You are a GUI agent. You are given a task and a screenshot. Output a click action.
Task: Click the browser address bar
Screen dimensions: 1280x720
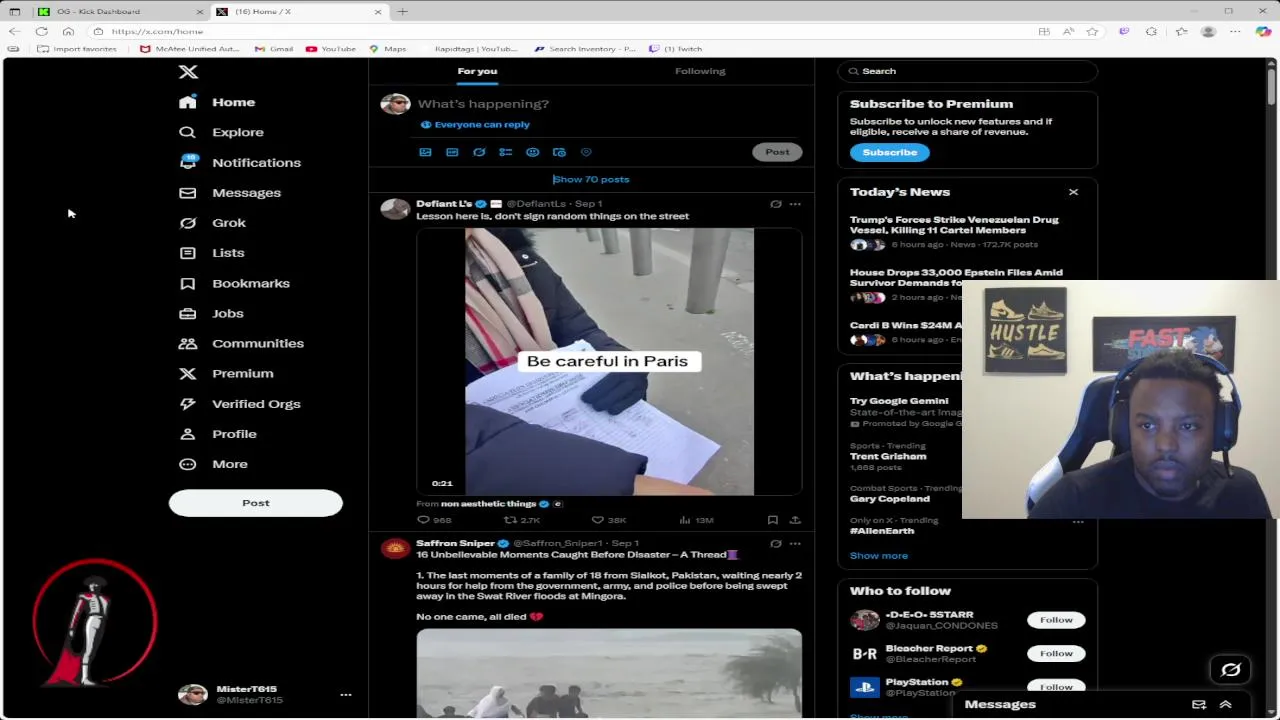coord(560,31)
